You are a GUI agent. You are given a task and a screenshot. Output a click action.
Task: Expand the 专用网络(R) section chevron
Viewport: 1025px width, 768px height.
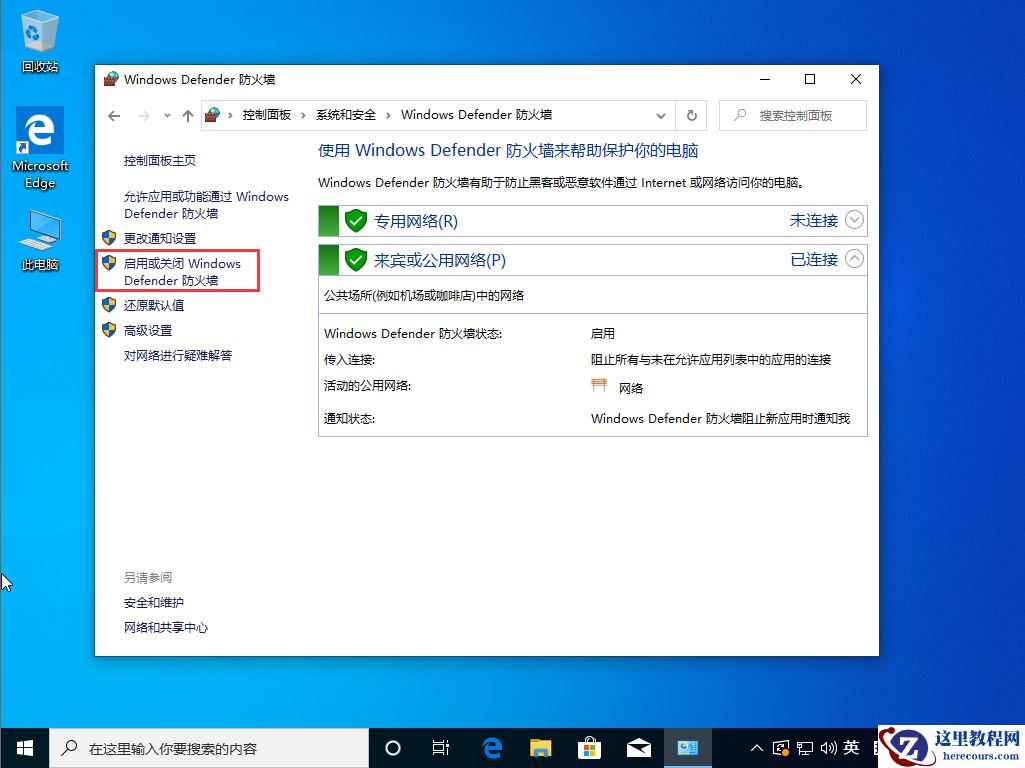pyautogui.click(x=855, y=220)
